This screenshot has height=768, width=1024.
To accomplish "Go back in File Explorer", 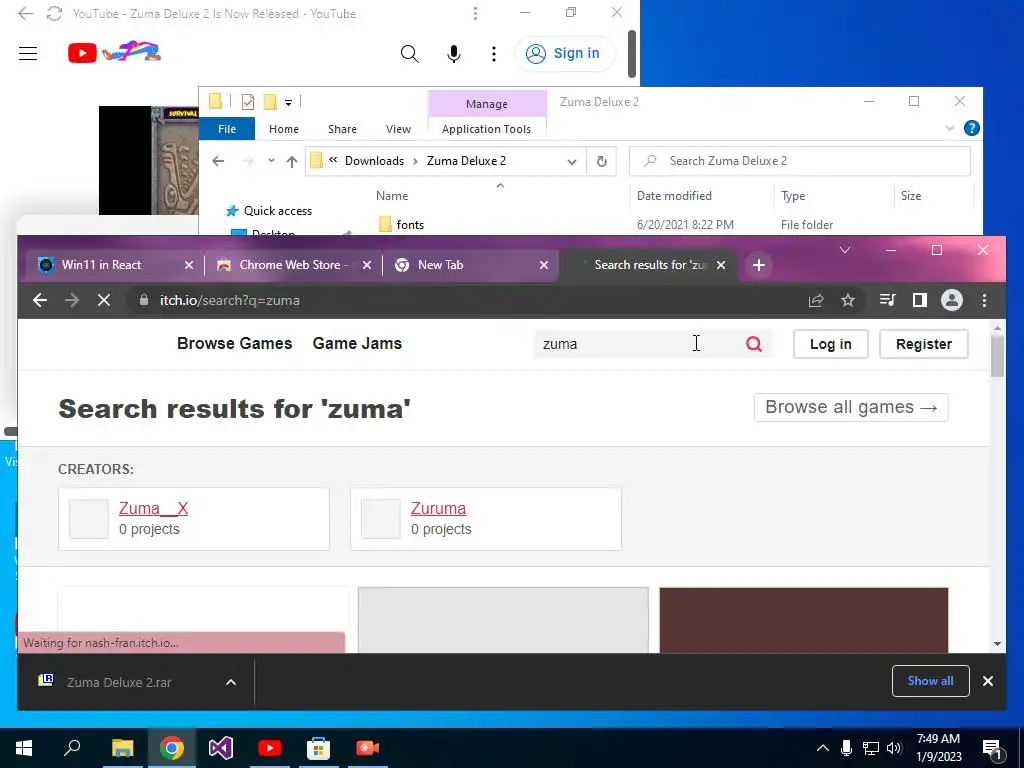I will (x=218, y=161).
